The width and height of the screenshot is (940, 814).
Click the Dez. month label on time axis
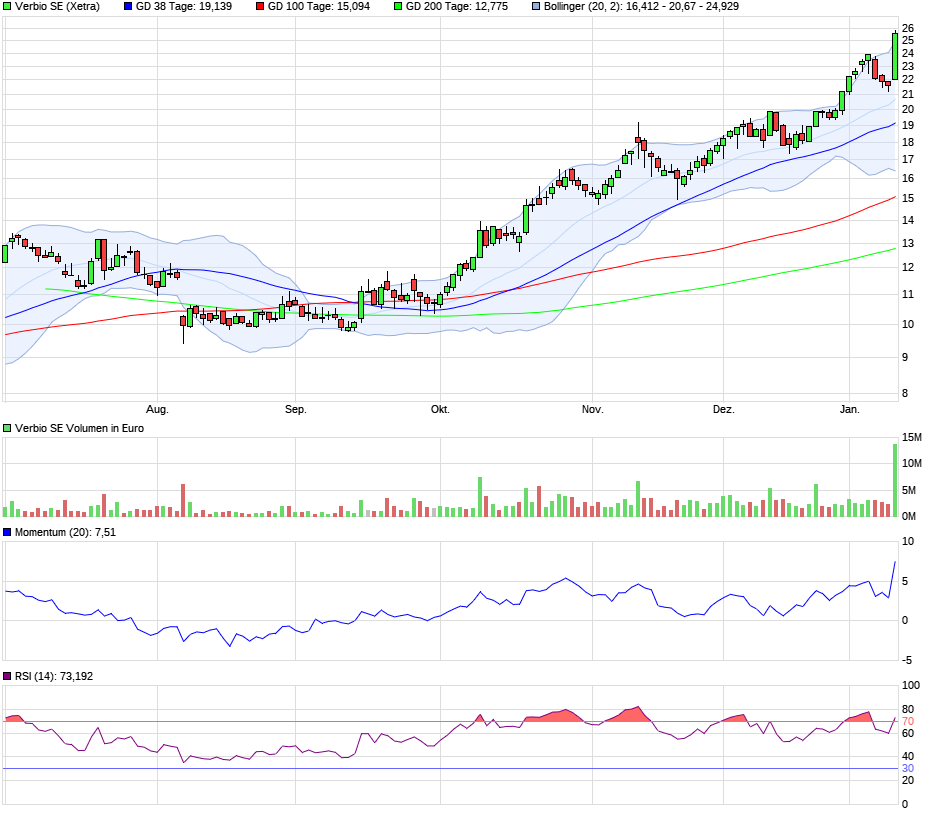[723, 410]
